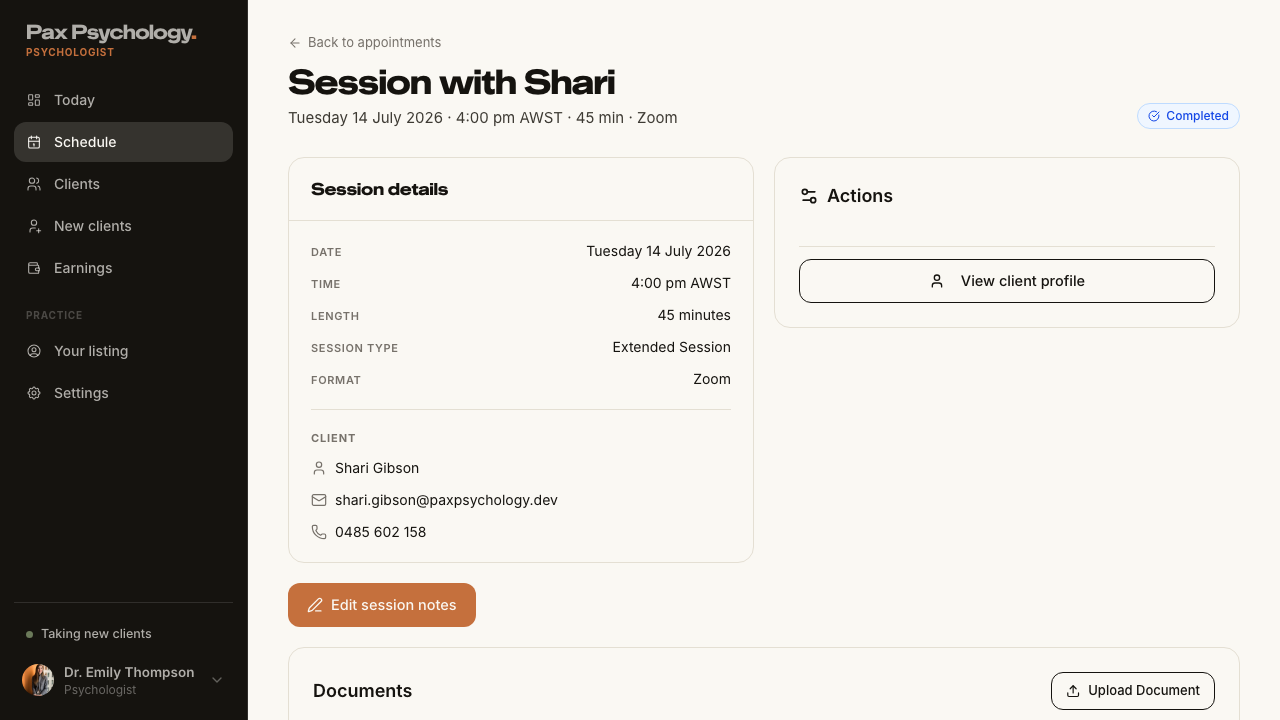The image size is (1280, 720).
Task: Click the Today grid icon in sidebar
Action: pos(34,100)
